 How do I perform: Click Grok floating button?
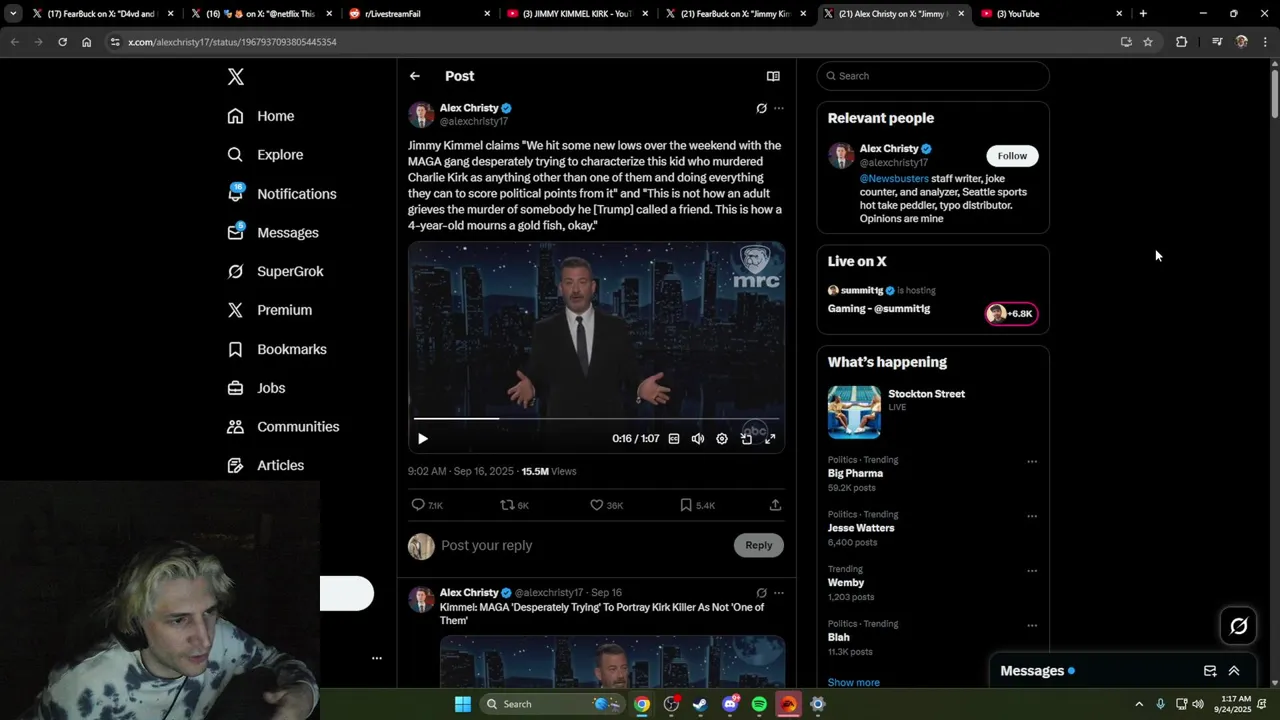tap(1239, 626)
